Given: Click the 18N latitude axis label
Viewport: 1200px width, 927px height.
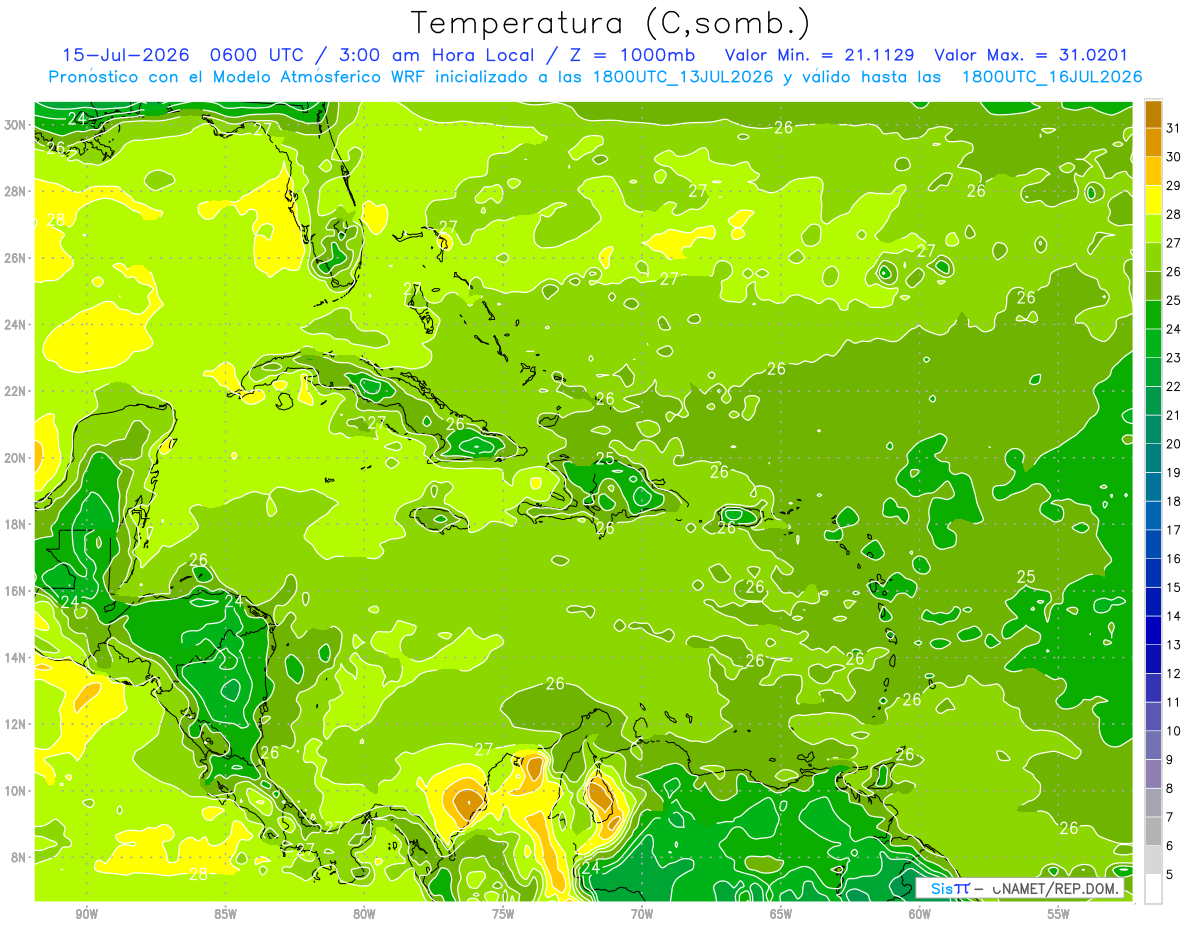Looking at the screenshot, I should tap(15, 524).
